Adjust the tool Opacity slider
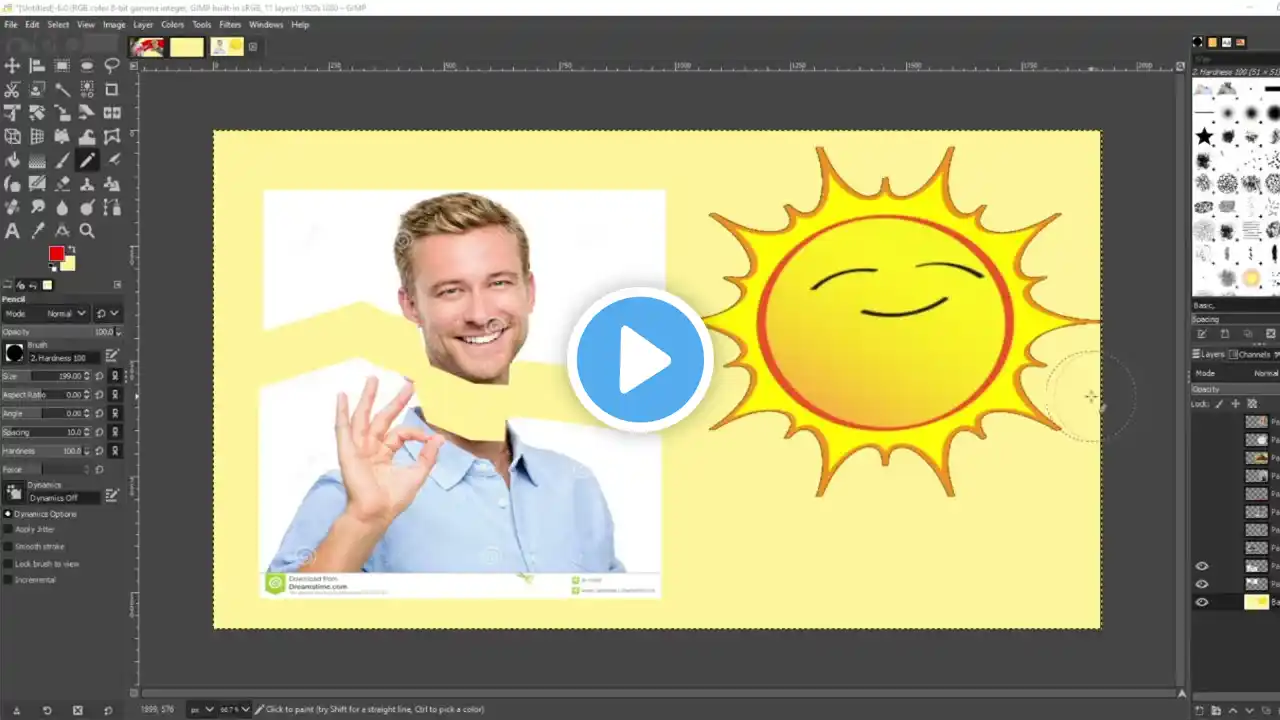The width and height of the screenshot is (1280, 720). (x=59, y=331)
